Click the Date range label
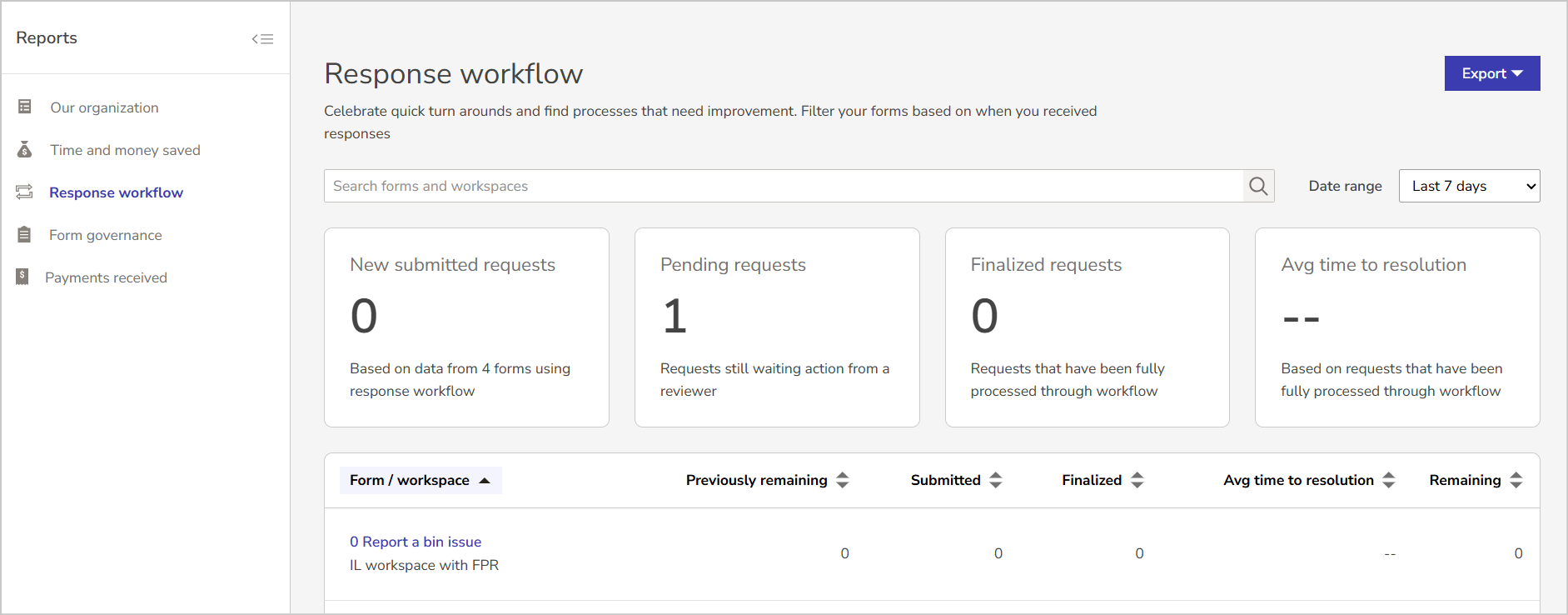 pos(1345,186)
